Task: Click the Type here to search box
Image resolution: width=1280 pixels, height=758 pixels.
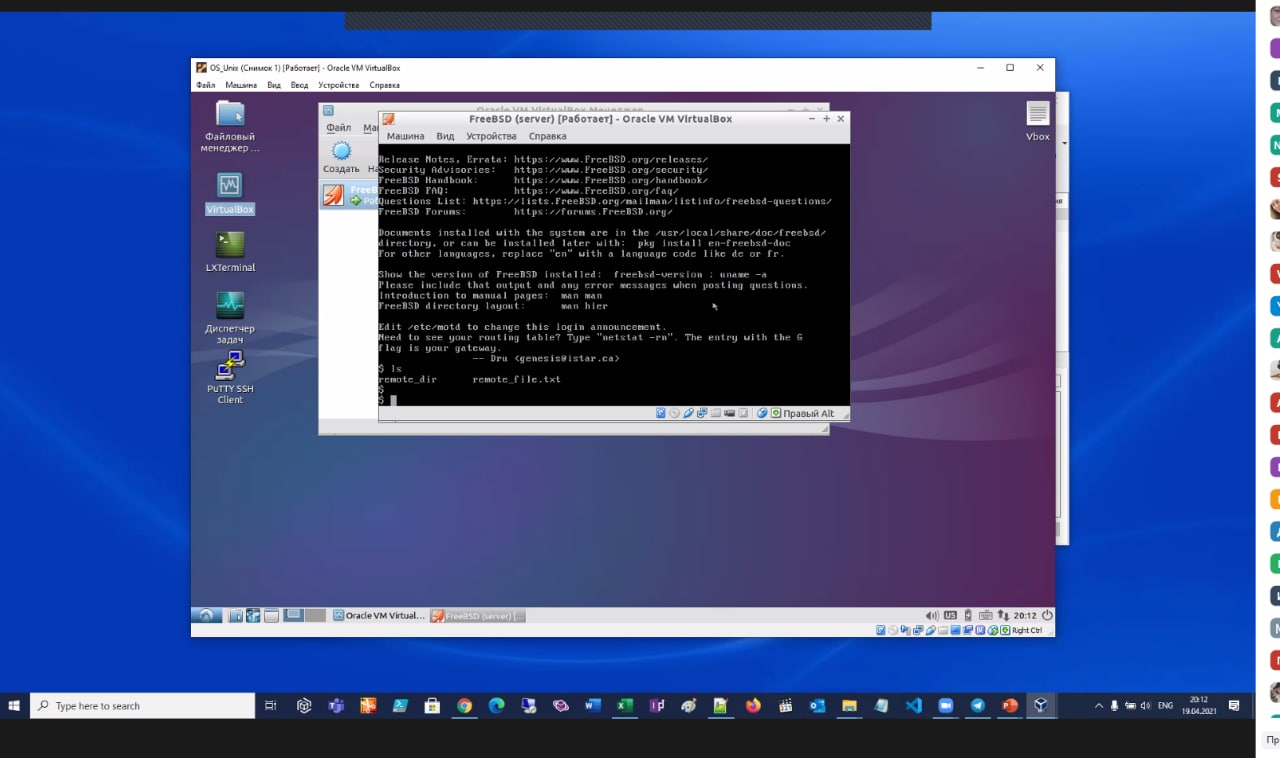Action: coord(142,705)
